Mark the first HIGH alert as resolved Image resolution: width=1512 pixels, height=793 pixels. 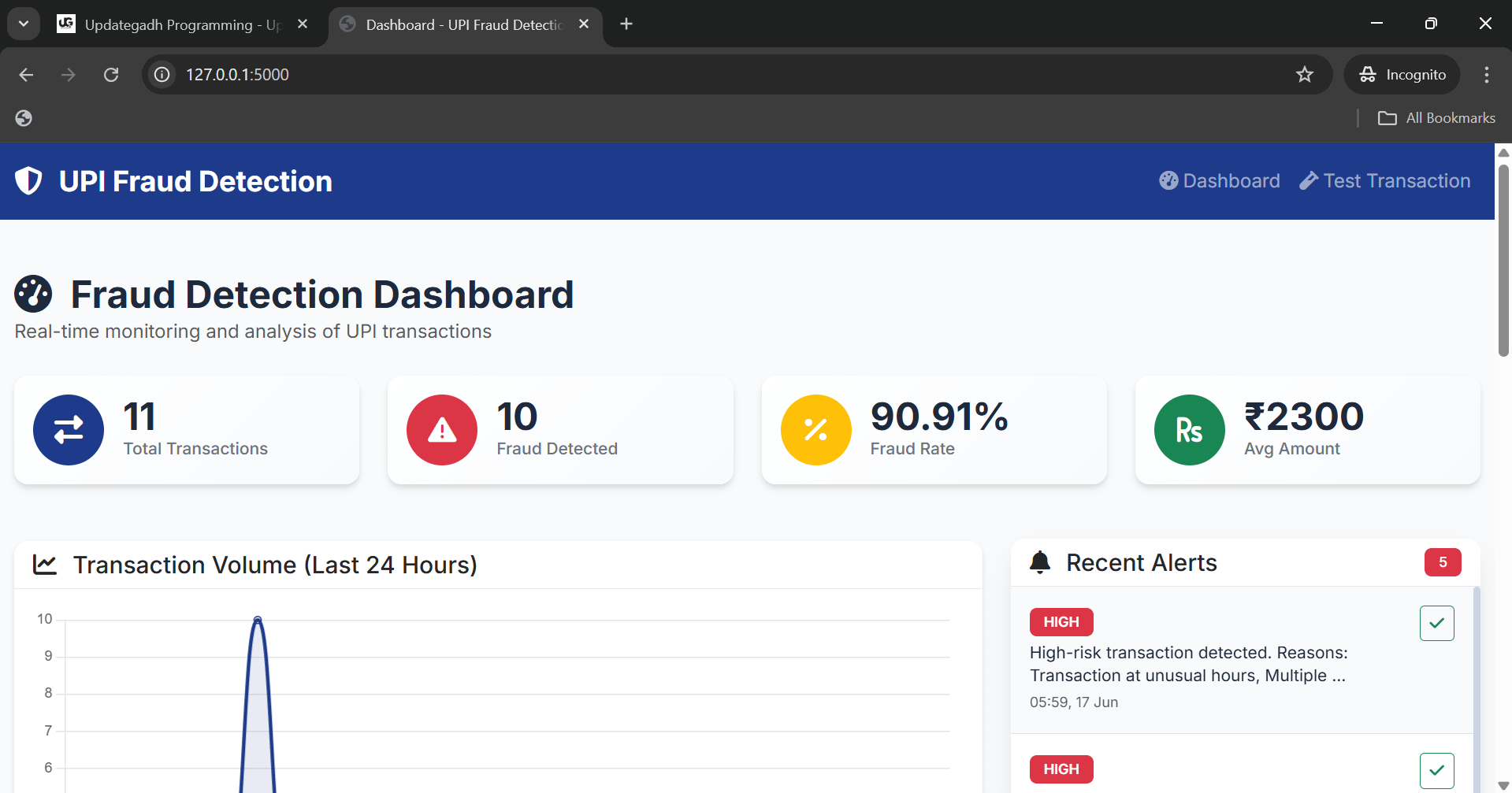click(1436, 623)
